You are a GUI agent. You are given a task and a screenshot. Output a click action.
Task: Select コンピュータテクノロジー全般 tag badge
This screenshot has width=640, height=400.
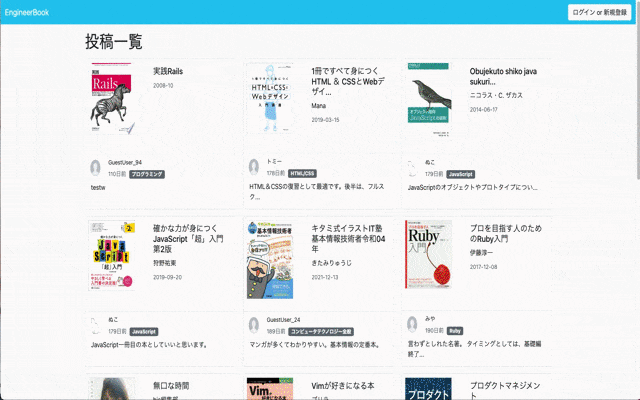pyautogui.click(x=321, y=332)
